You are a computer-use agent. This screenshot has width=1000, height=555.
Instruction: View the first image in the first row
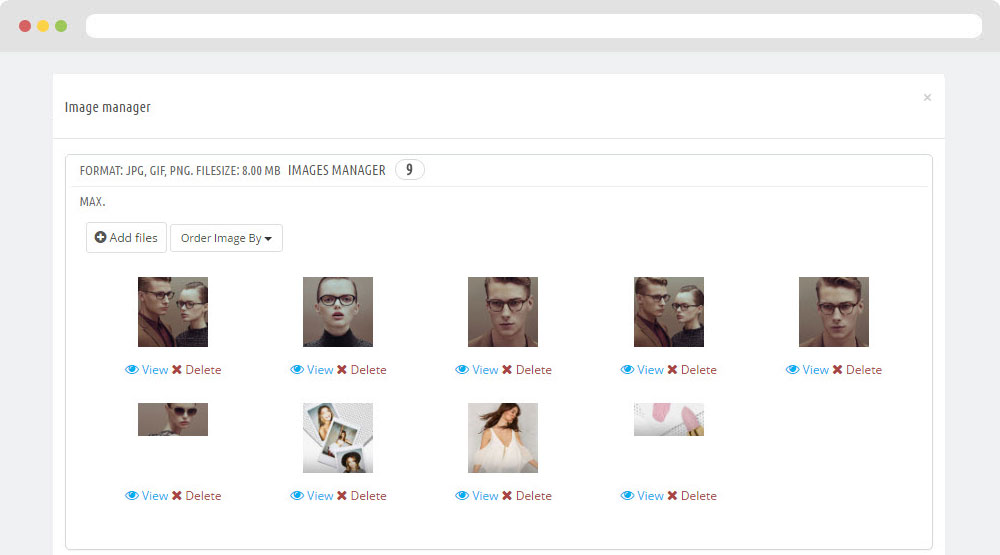coord(147,370)
